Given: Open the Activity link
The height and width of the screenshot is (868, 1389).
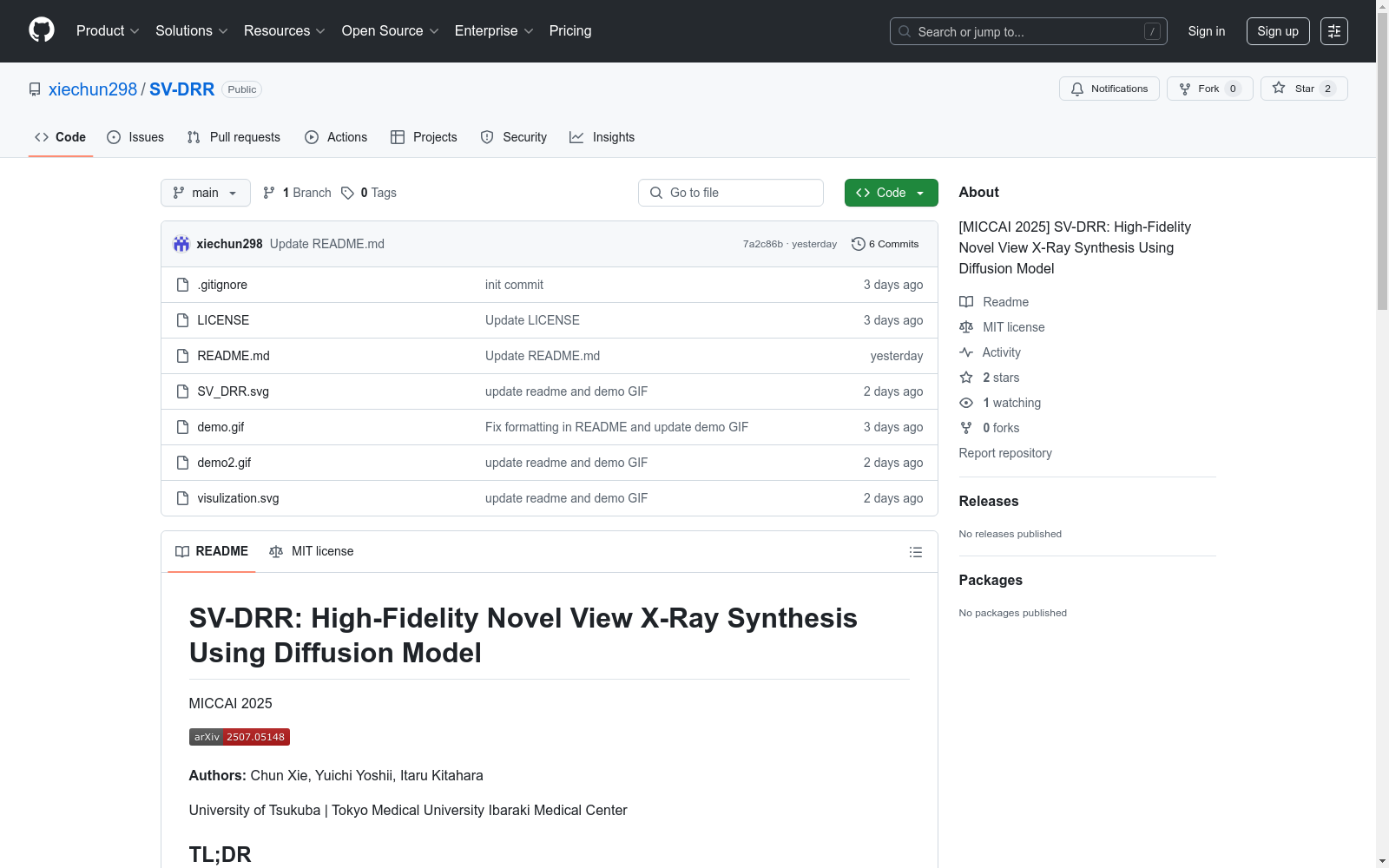Looking at the screenshot, I should (991, 352).
